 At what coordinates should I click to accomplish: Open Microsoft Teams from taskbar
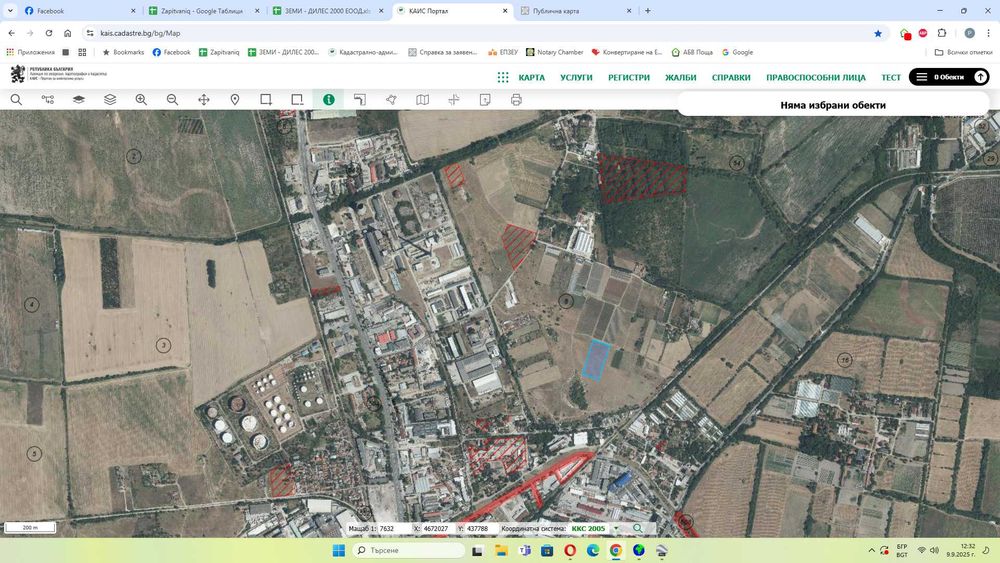[525, 550]
